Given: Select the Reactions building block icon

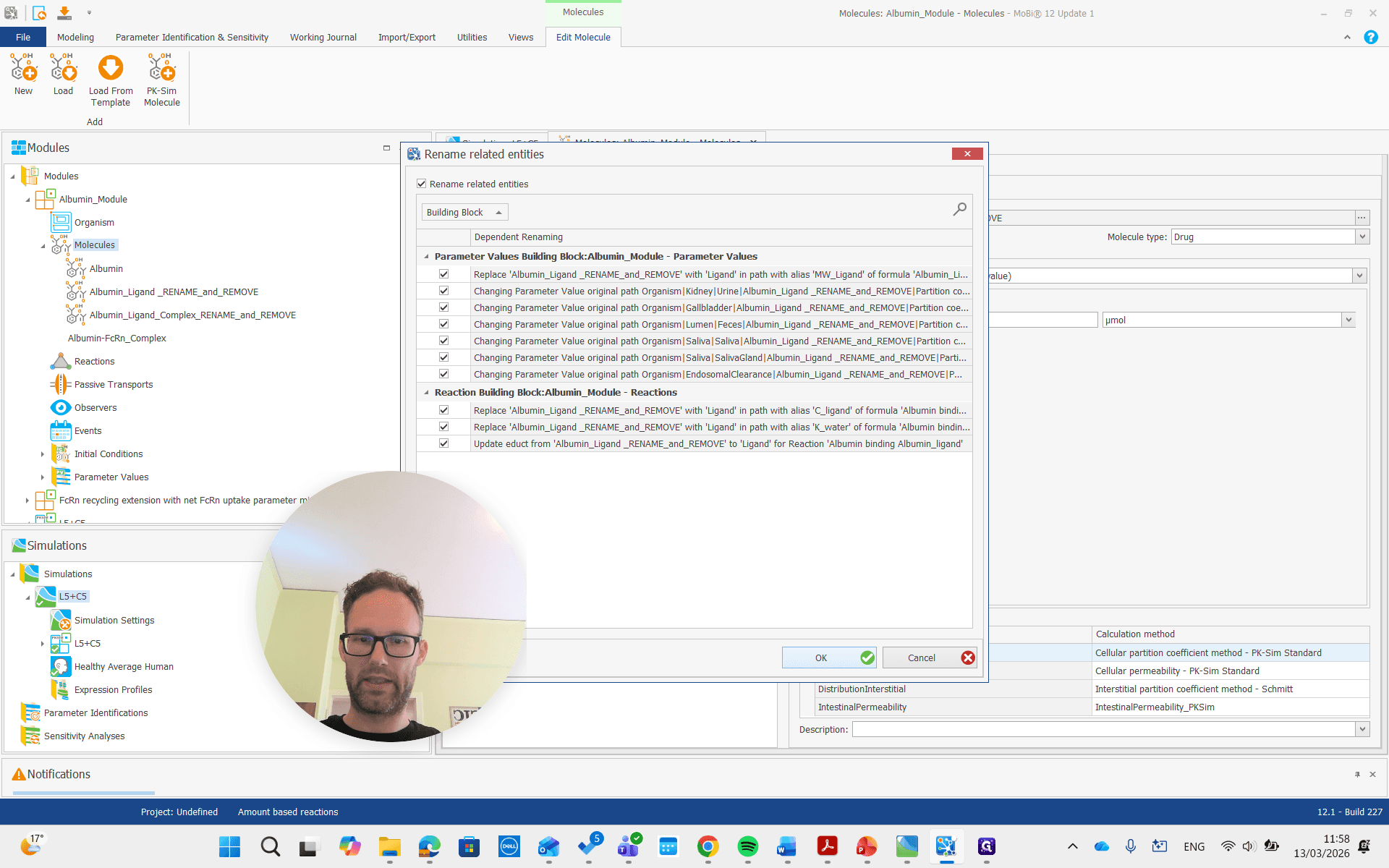Looking at the screenshot, I should (61, 361).
